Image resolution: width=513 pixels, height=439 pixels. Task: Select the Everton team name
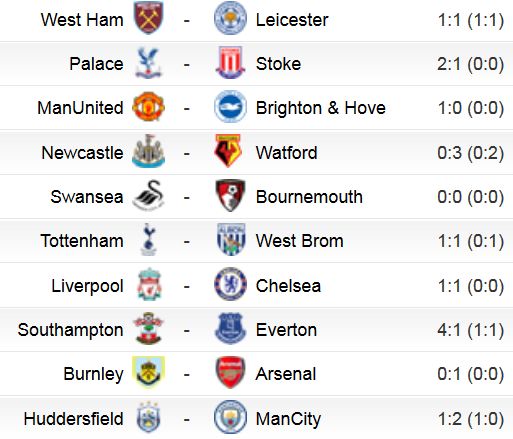[x=286, y=330]
